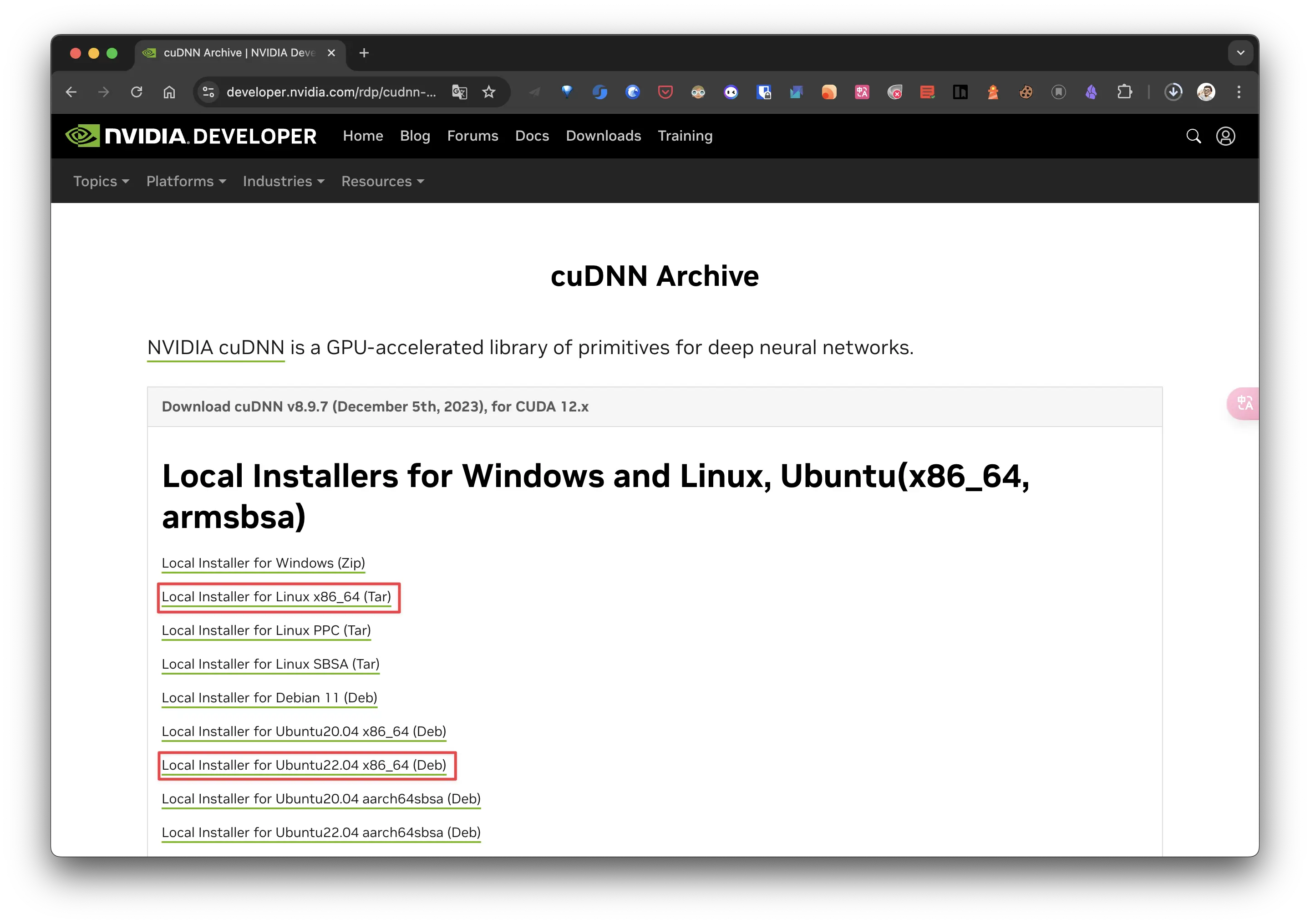Go to the browser home page
This screenshot has width=1310, height=924.
coord(169,92)
